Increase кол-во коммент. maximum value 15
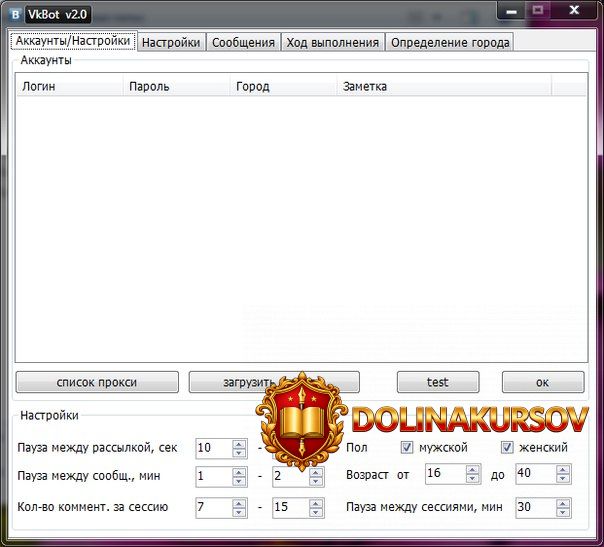 coord(315,503)
